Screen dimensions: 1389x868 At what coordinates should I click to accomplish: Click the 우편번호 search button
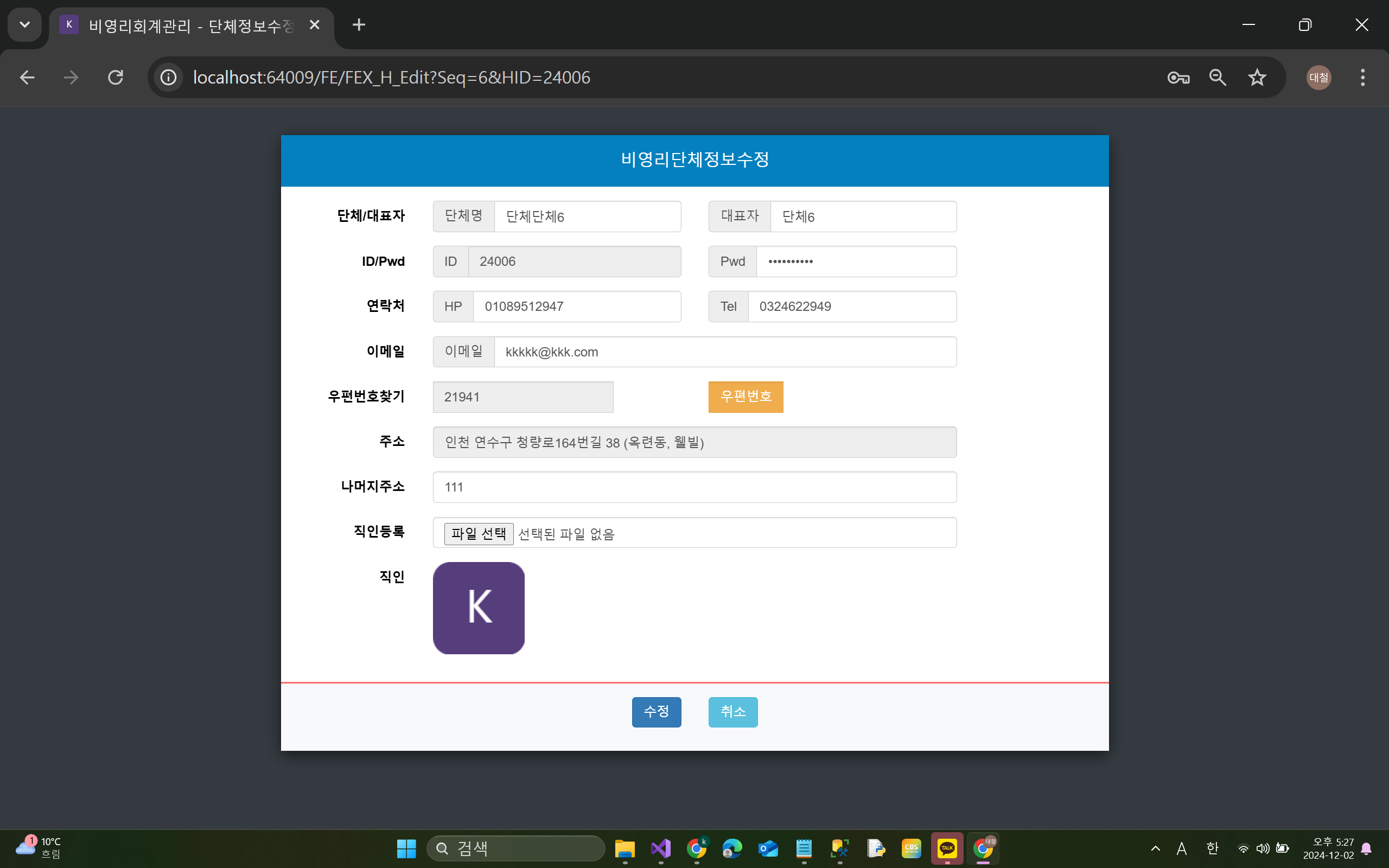pyautogui.click(x=746, y=397)
